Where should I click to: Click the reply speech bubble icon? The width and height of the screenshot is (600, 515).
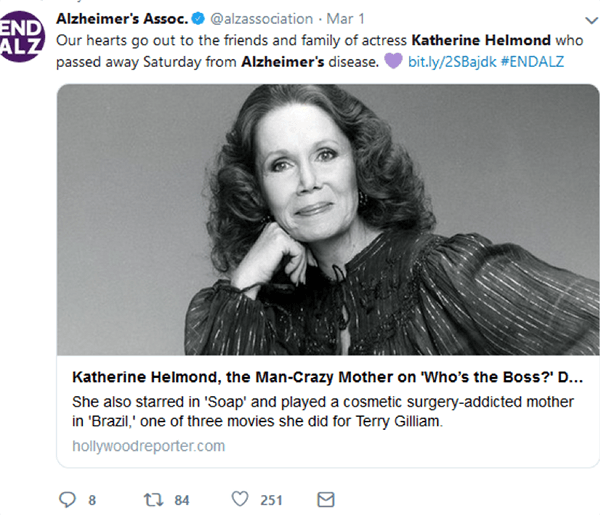coord(68,499)
